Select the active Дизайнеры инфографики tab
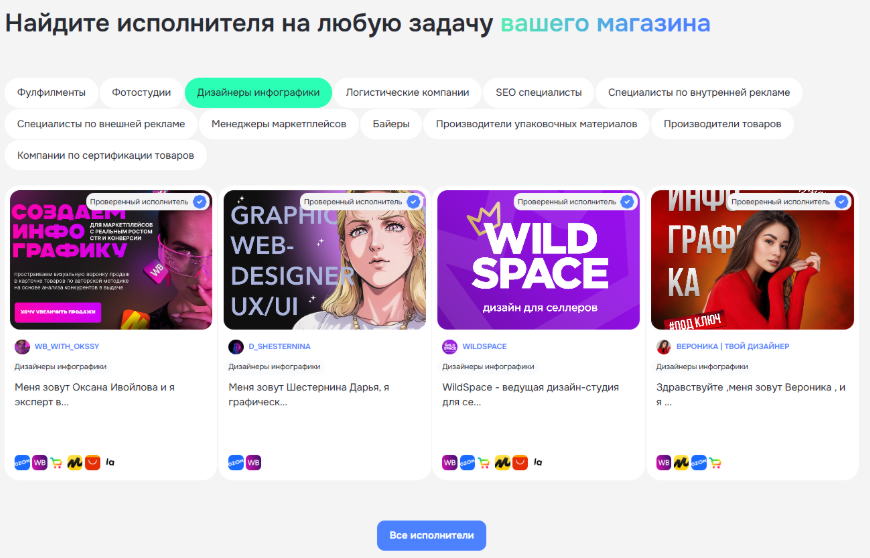The image size is (870, 558). coord(258,93)
